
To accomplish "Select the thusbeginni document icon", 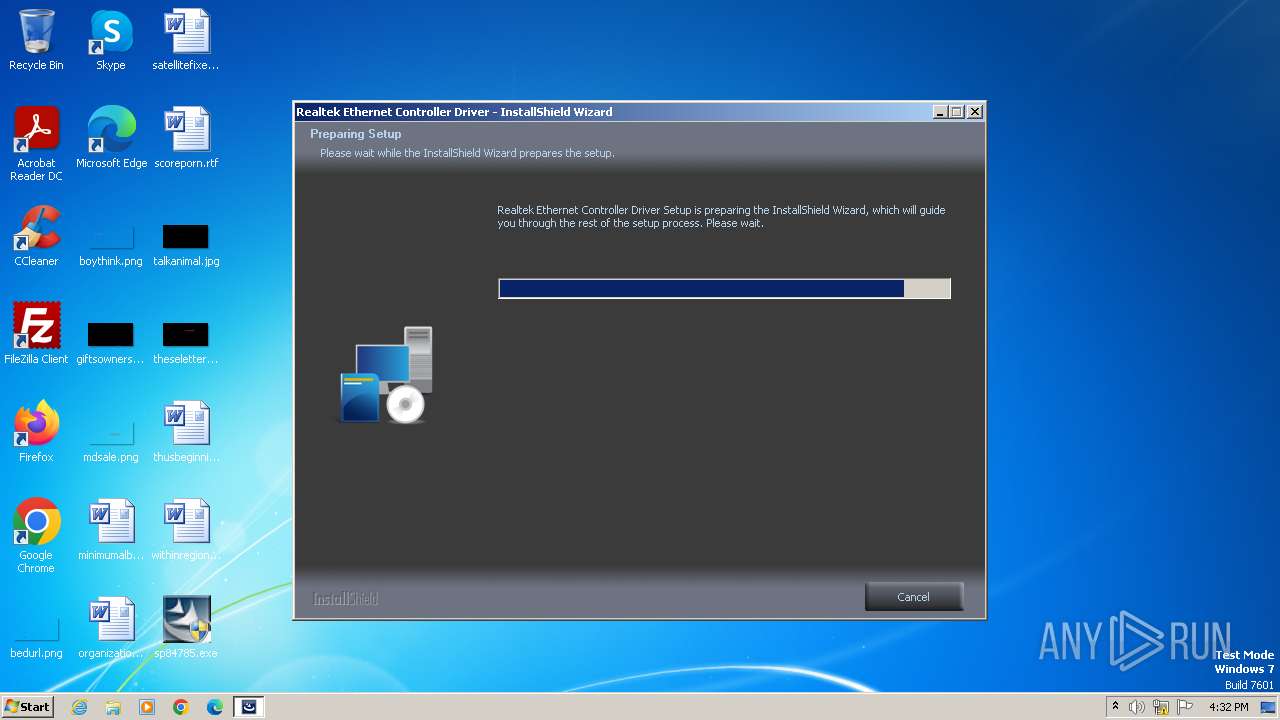I will [x=186, y=432].
